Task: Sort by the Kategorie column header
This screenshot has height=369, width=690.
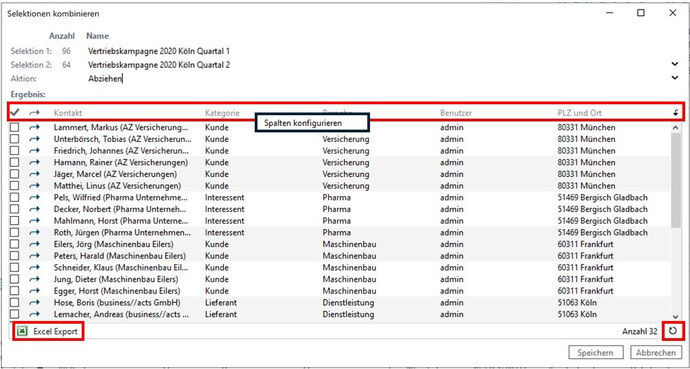Action: click(222, 113)
